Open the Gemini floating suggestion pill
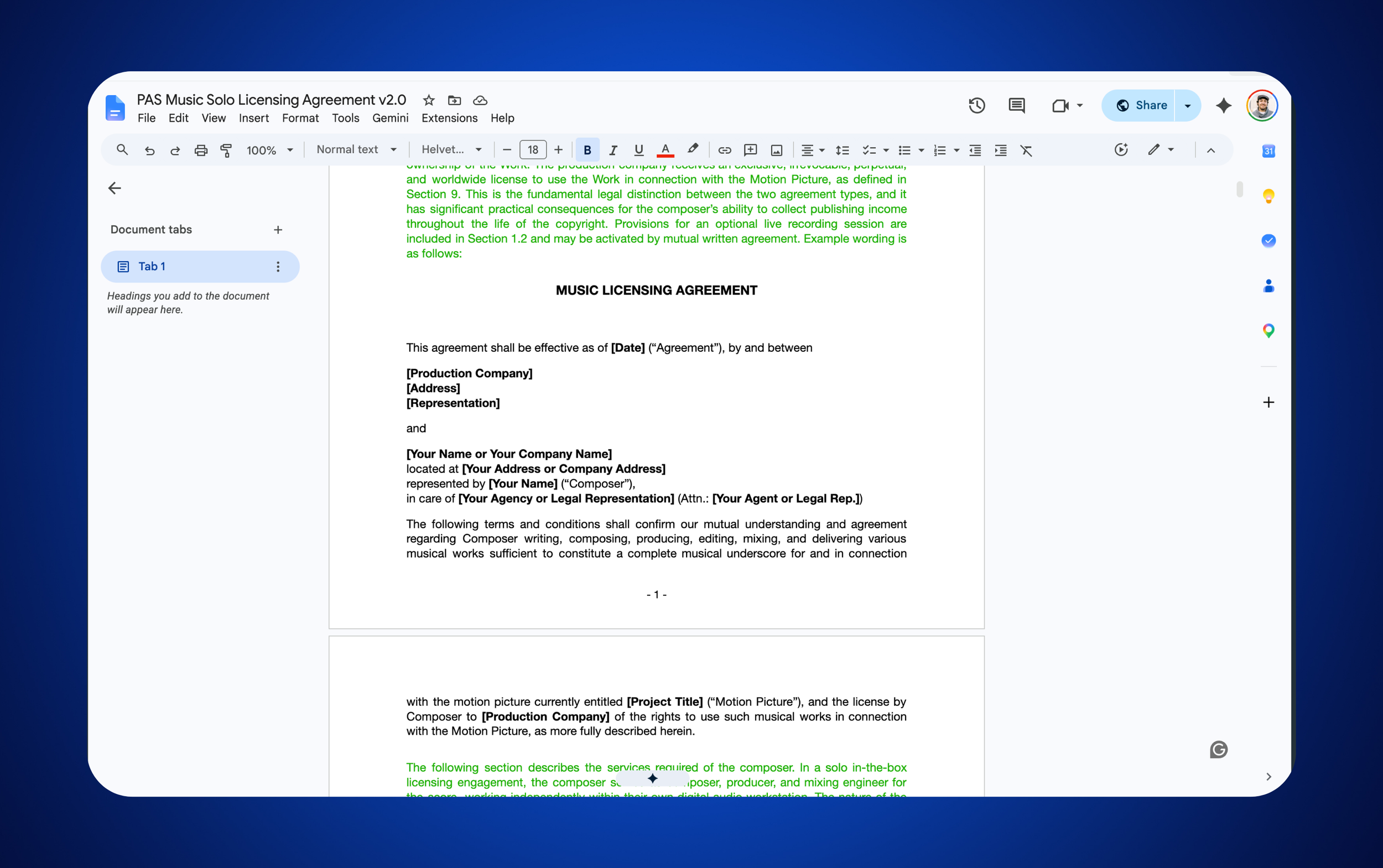 coord(653,778)
